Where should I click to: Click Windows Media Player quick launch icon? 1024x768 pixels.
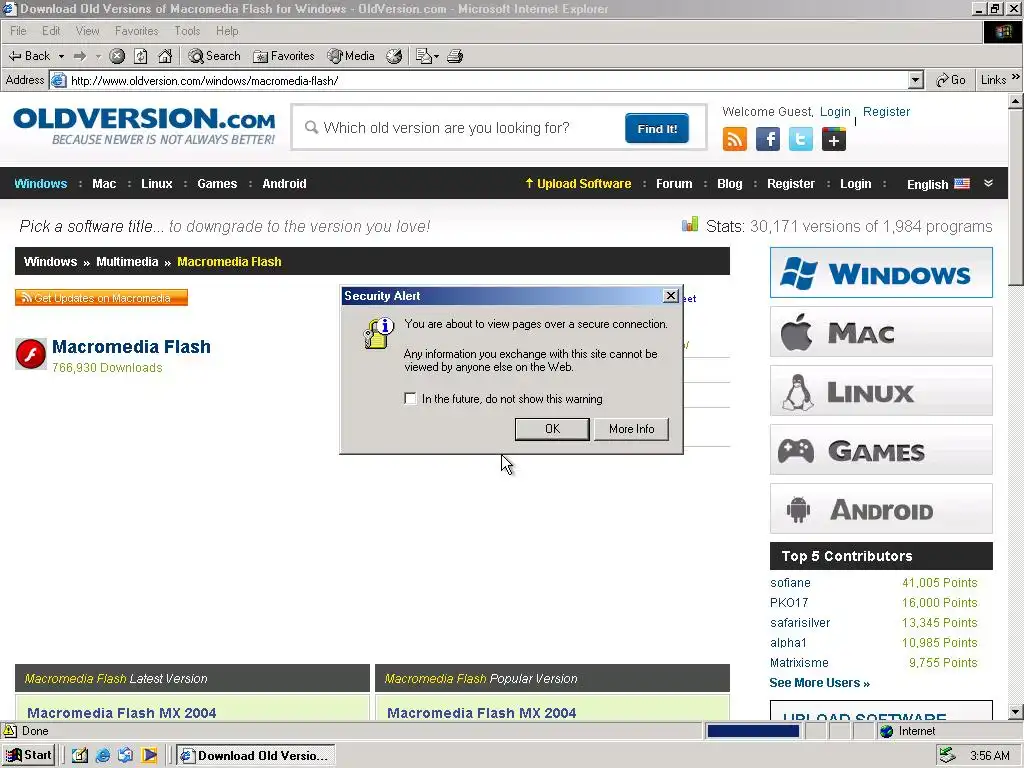[x=150, y=756]
